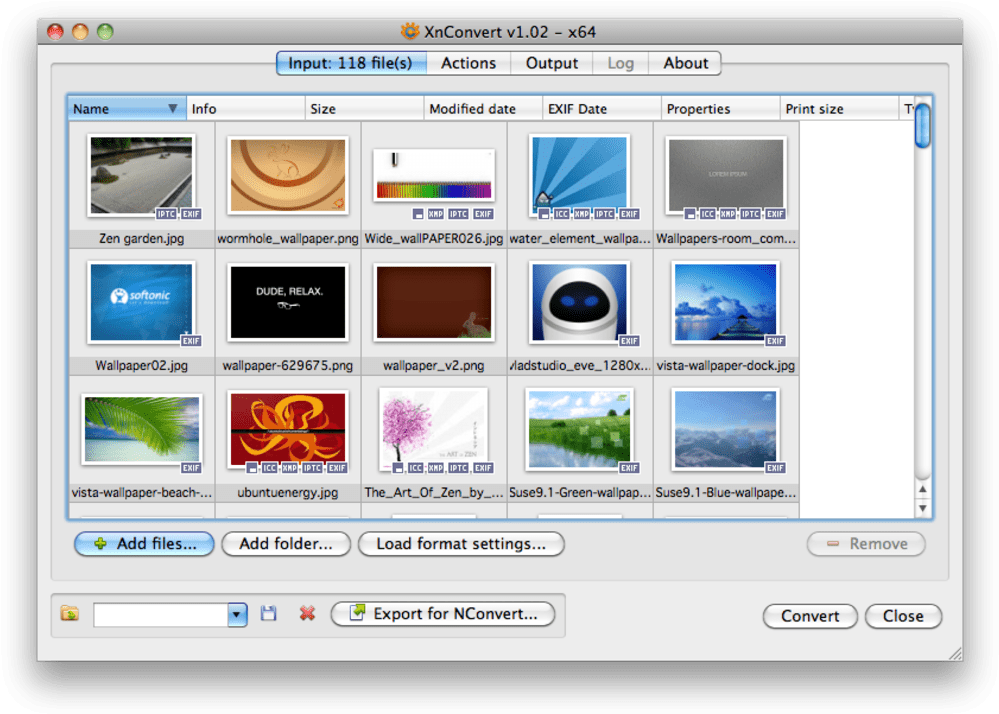
Task: Open the preset combo box dropdown arrow
Action: pyautogui.click(x=237, y=615)
